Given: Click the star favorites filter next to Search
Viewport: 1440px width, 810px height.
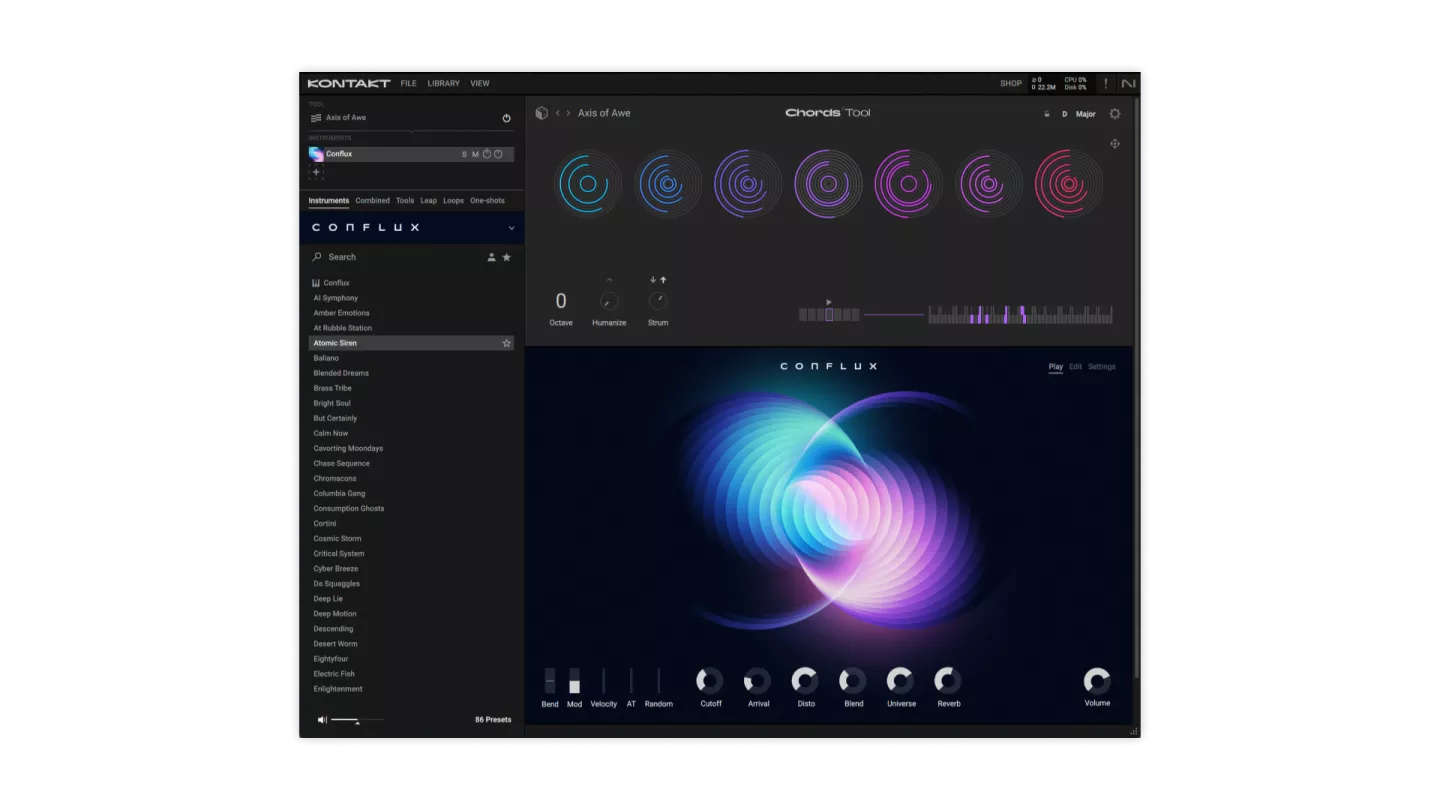Looking at the screenshot, I should point(507,257).
